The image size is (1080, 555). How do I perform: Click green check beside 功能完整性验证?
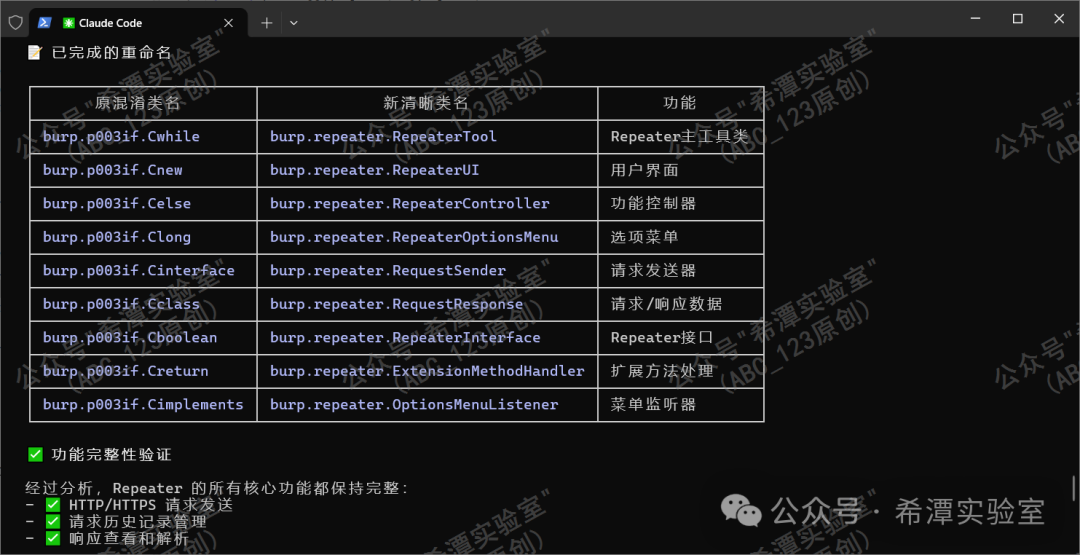35,454
